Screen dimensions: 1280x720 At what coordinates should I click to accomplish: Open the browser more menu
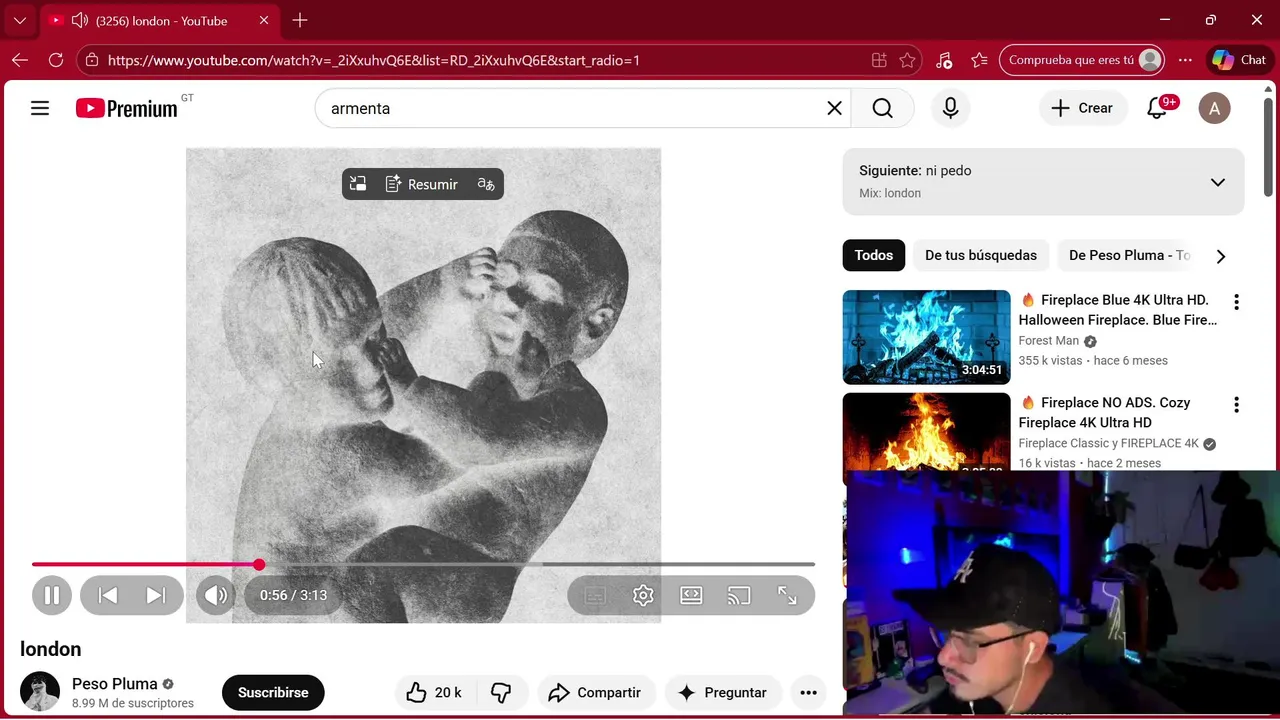coord(1185,60)
